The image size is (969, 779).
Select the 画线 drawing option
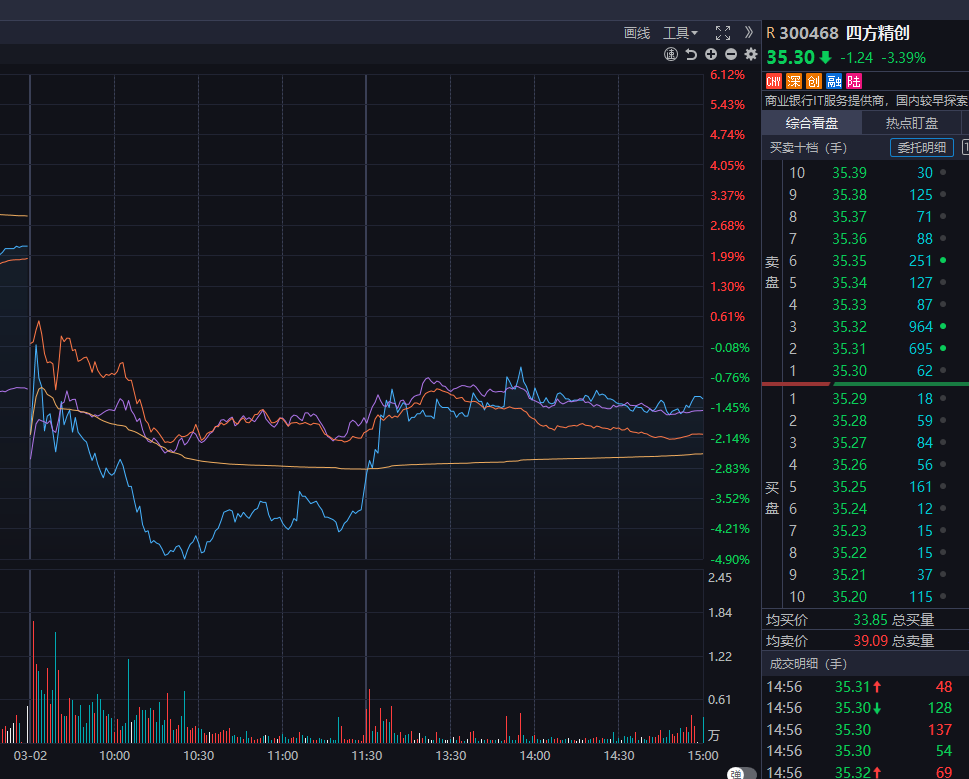(637, 33)
